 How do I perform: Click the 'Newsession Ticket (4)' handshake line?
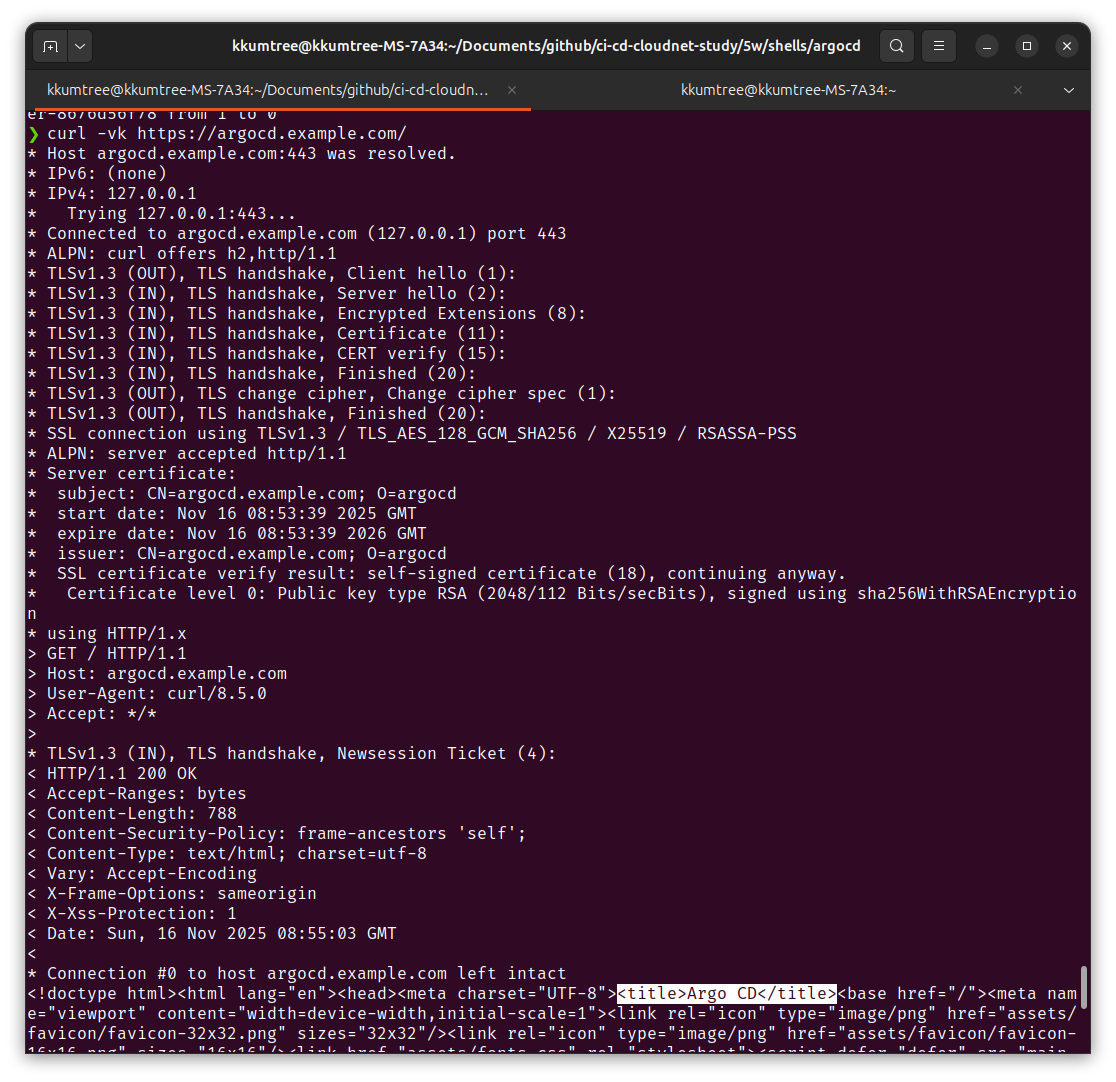point(291,754)
